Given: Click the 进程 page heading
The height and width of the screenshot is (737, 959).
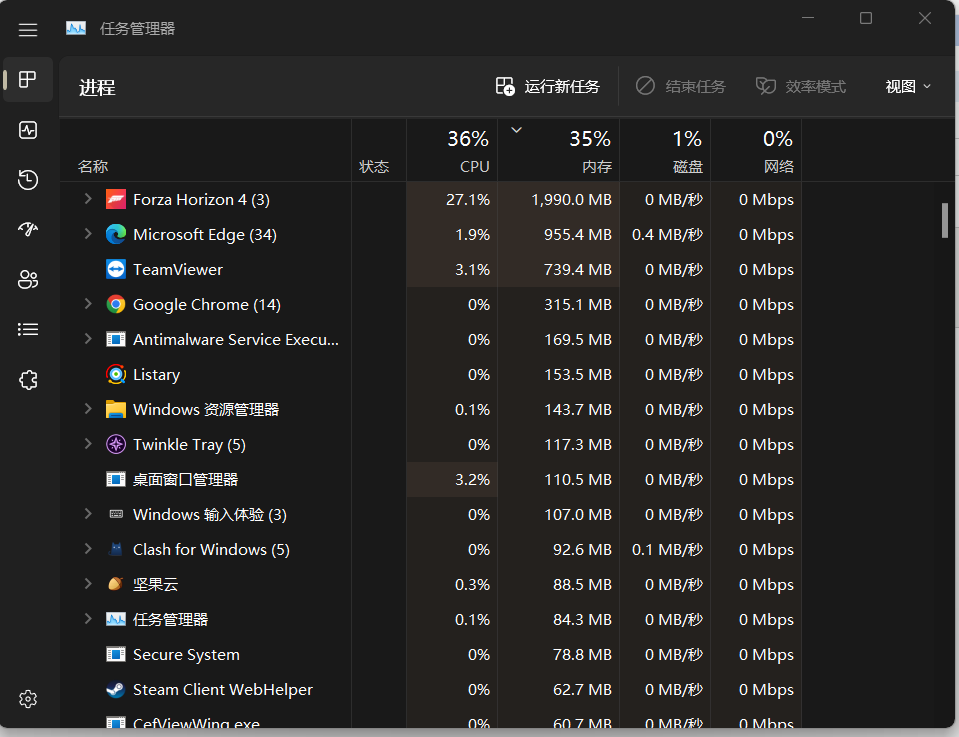Looking at the screenshot, I should [x=97, y=87].
